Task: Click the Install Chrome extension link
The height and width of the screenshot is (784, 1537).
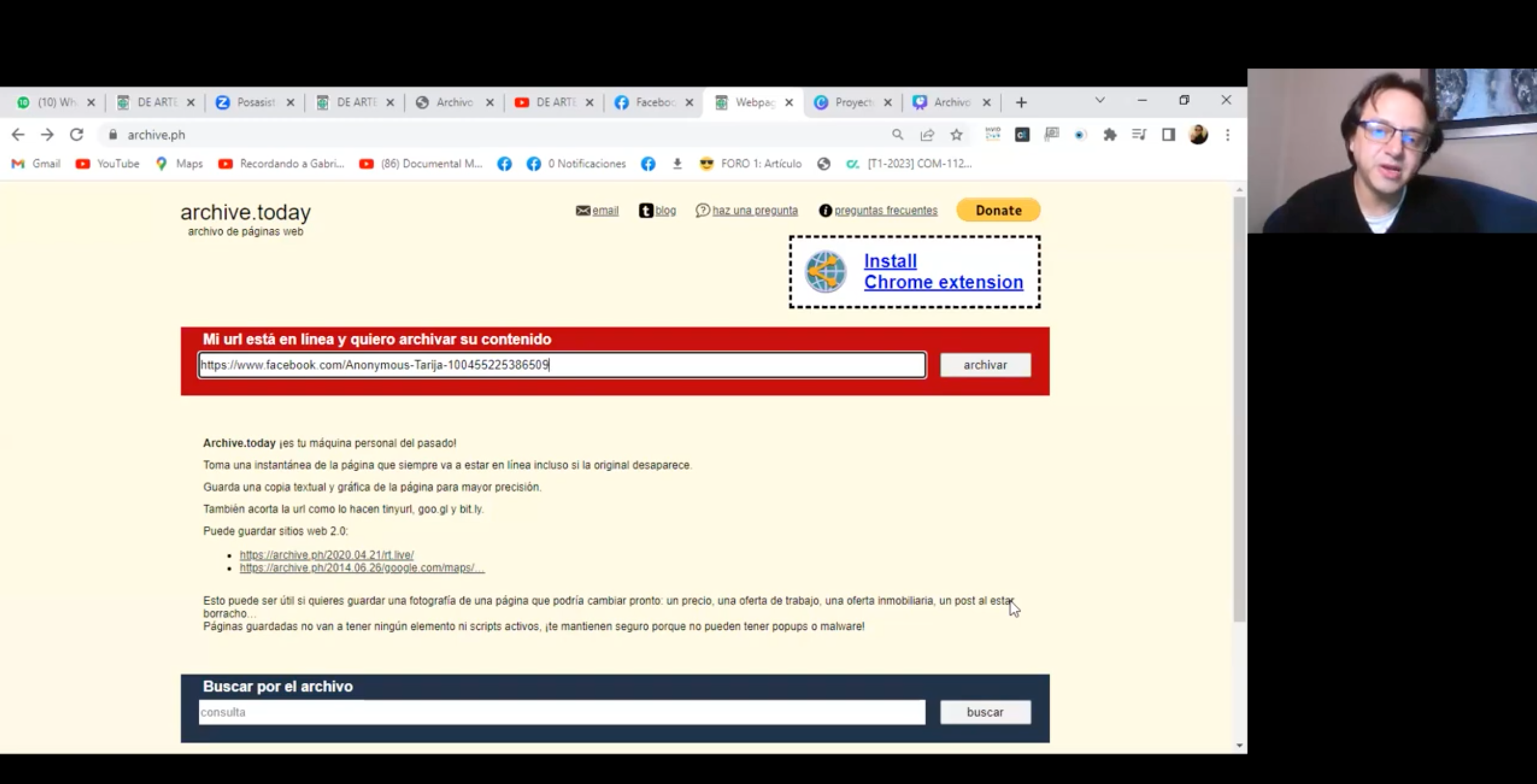Action: click(x=943, y=272)
